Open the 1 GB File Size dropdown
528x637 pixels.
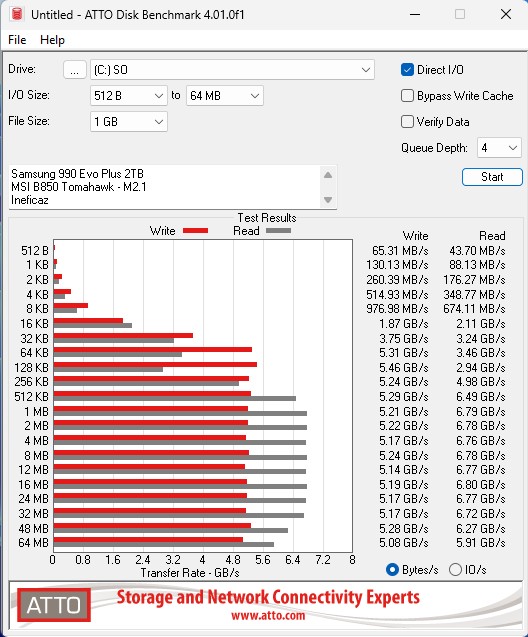(129, 121)
